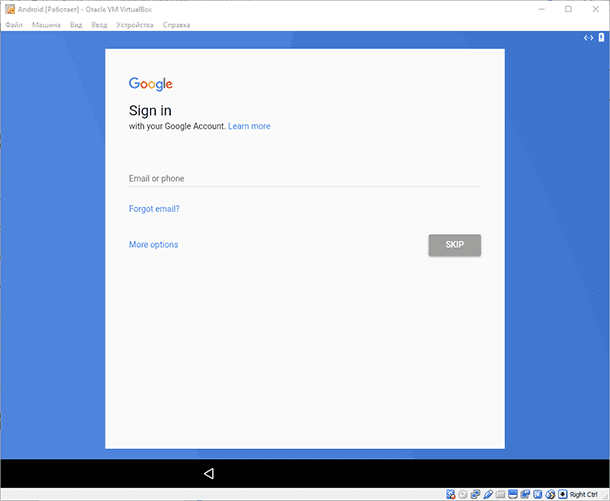Image resolution: width=610 pixels, height=501 pixels.
Task: Minimize the VirtualBox window
Action: pyautogui.click(x=542, y=9)
